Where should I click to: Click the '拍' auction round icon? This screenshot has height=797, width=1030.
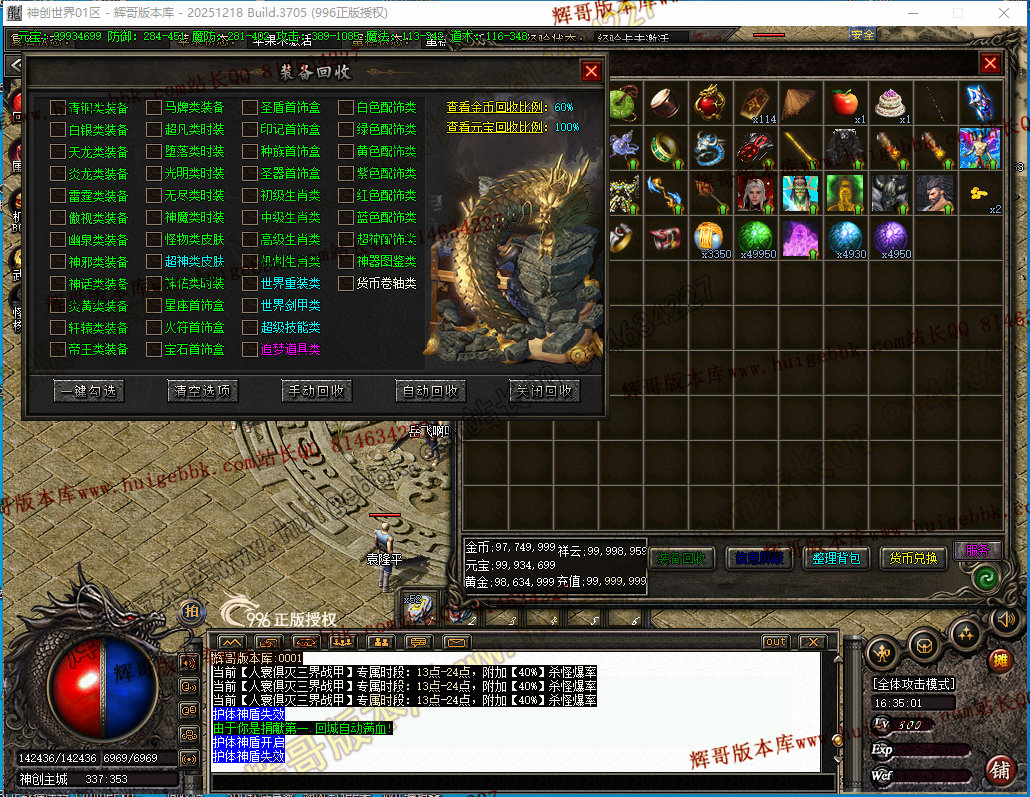(191, 612)
